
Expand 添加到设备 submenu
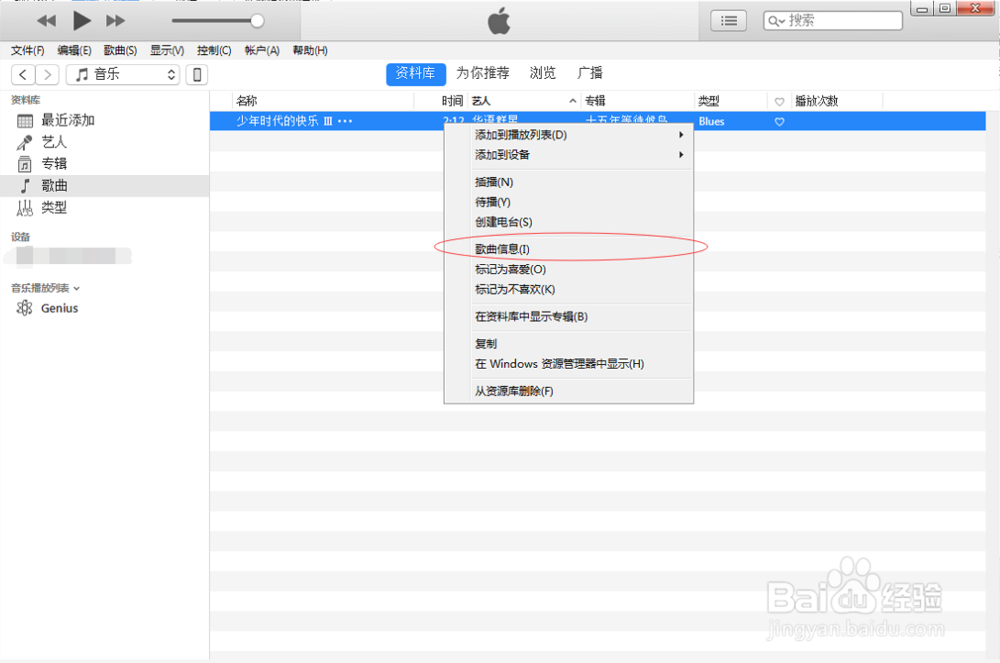coord(568,155)
